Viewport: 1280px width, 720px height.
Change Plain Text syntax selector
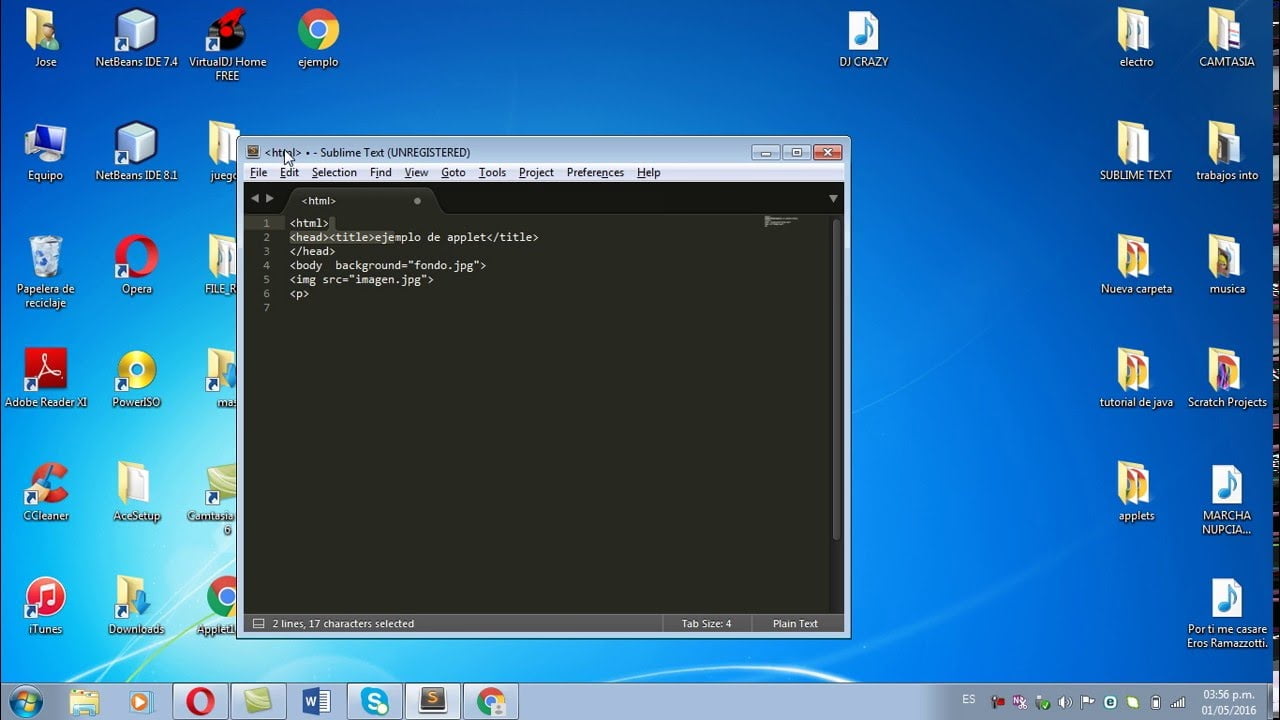tap(795, 623)
